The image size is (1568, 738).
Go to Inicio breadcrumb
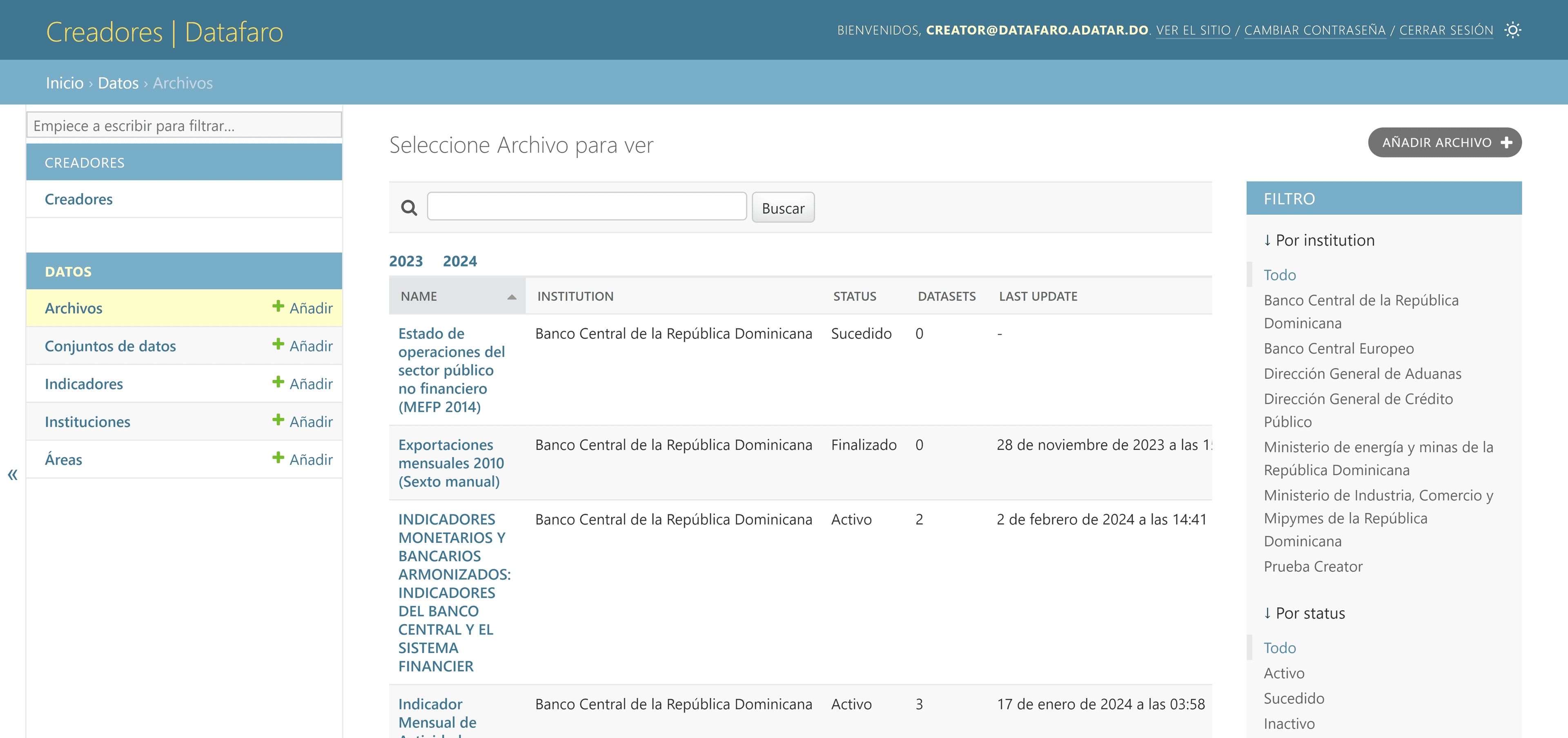coord(65,83)
